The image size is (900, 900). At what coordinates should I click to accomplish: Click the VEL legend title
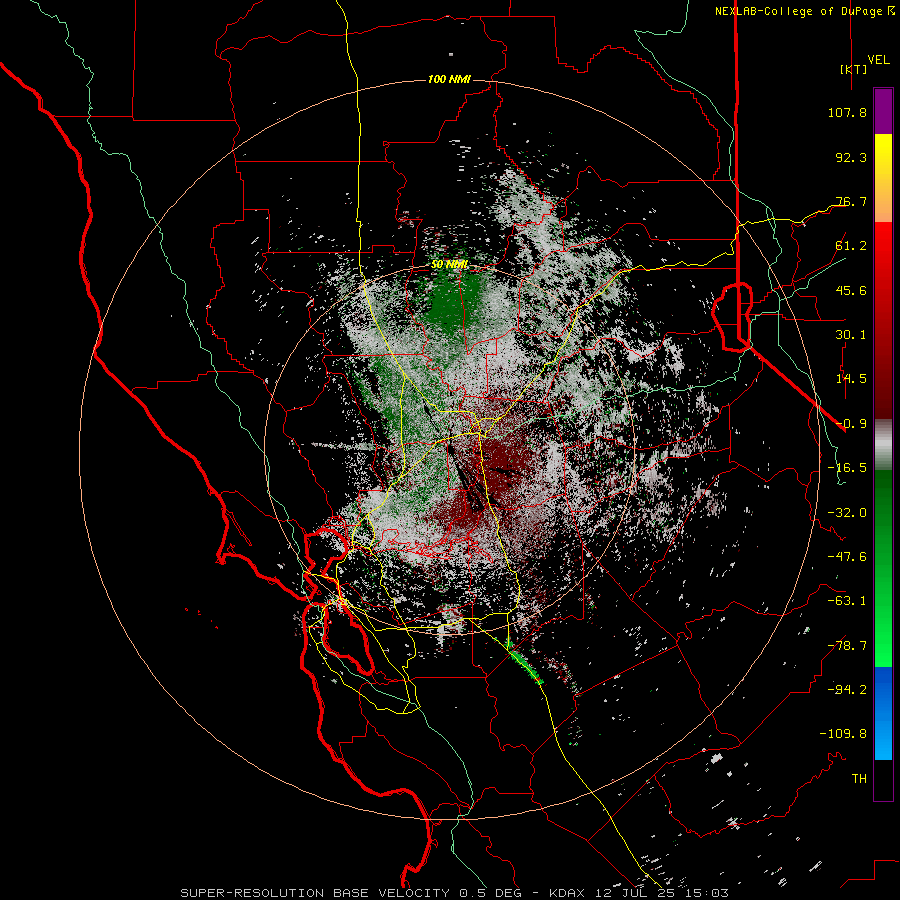tap(878, 59)
